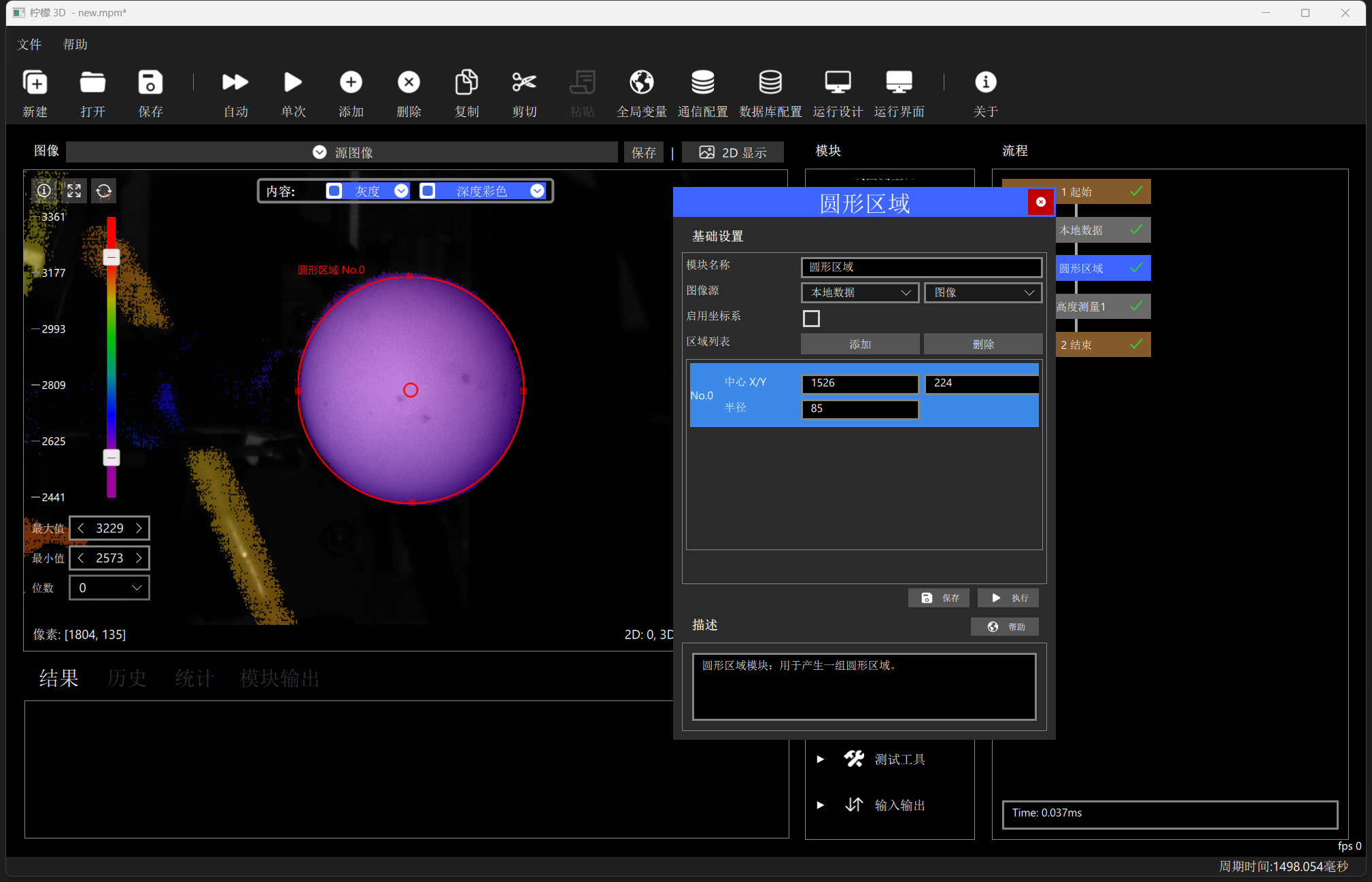
Task: Toggle the 启用坐标系 checkbox
Action: [811, 318]
